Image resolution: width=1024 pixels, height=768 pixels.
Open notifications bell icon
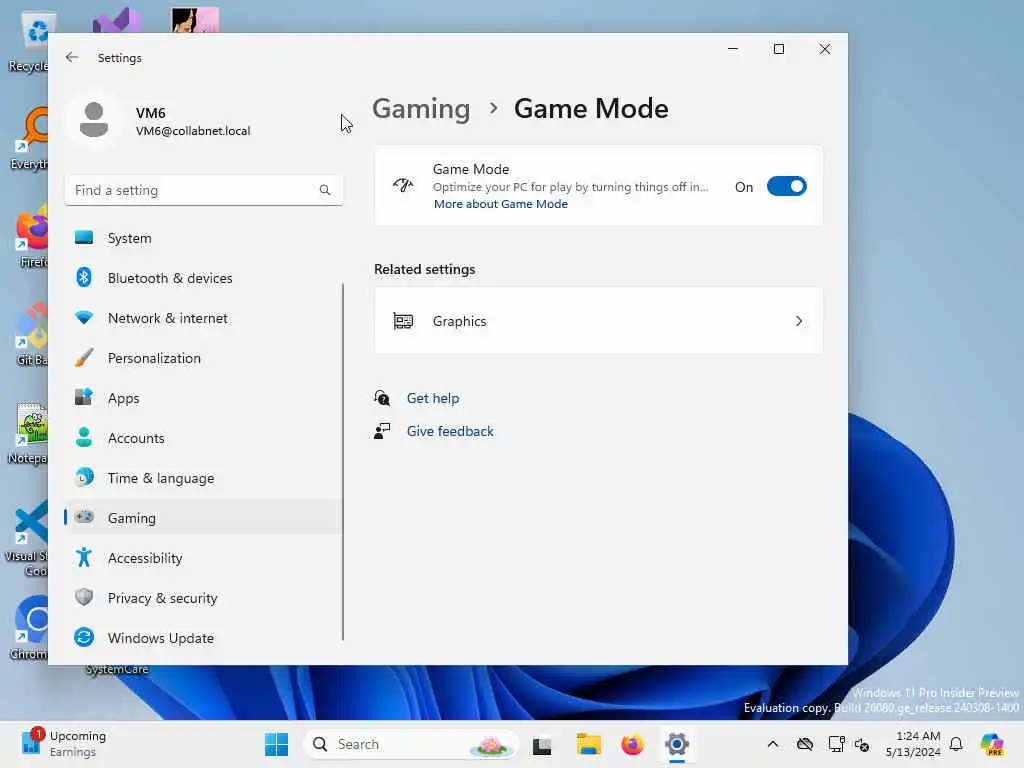[x=956, y=744]
